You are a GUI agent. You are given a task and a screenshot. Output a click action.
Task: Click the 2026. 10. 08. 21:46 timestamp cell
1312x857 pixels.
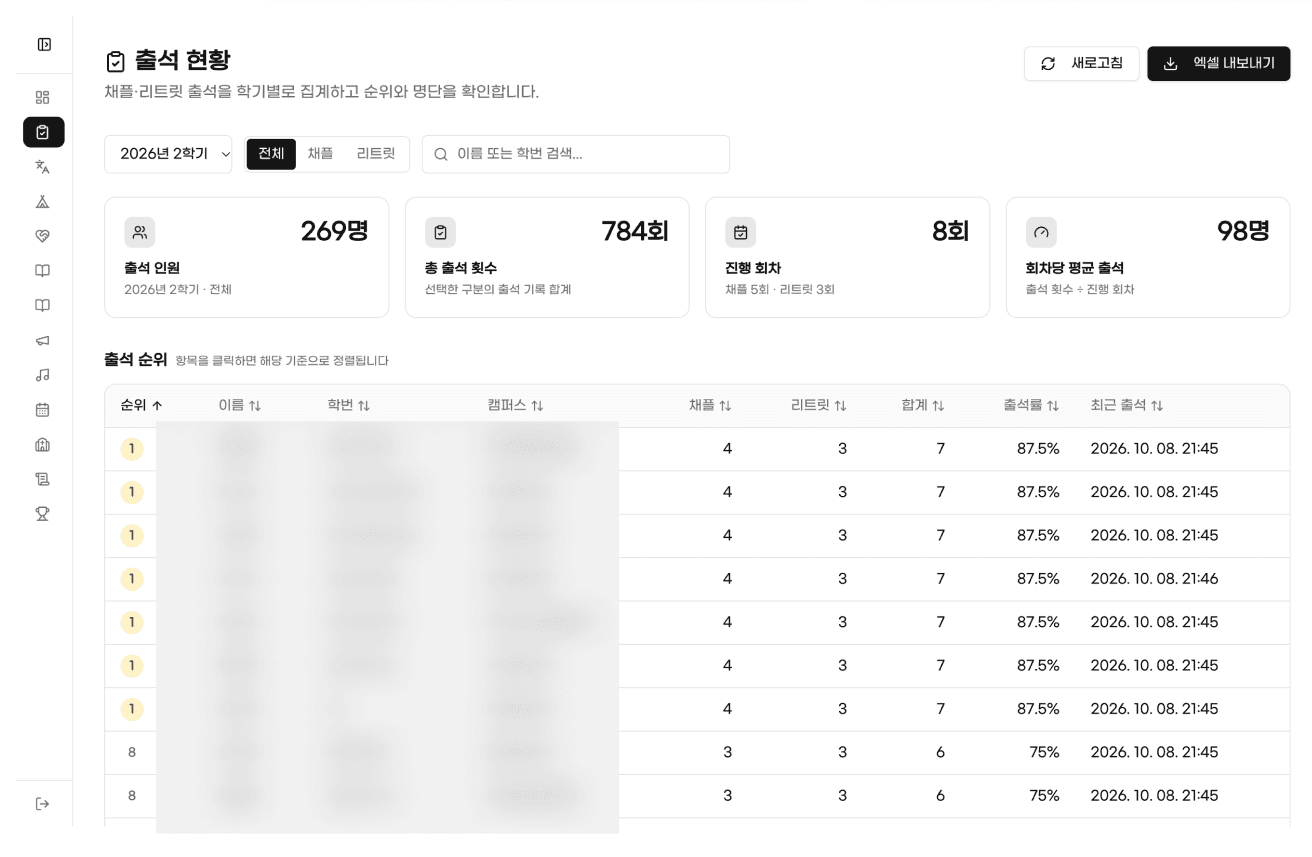[x=1154, y=579]
